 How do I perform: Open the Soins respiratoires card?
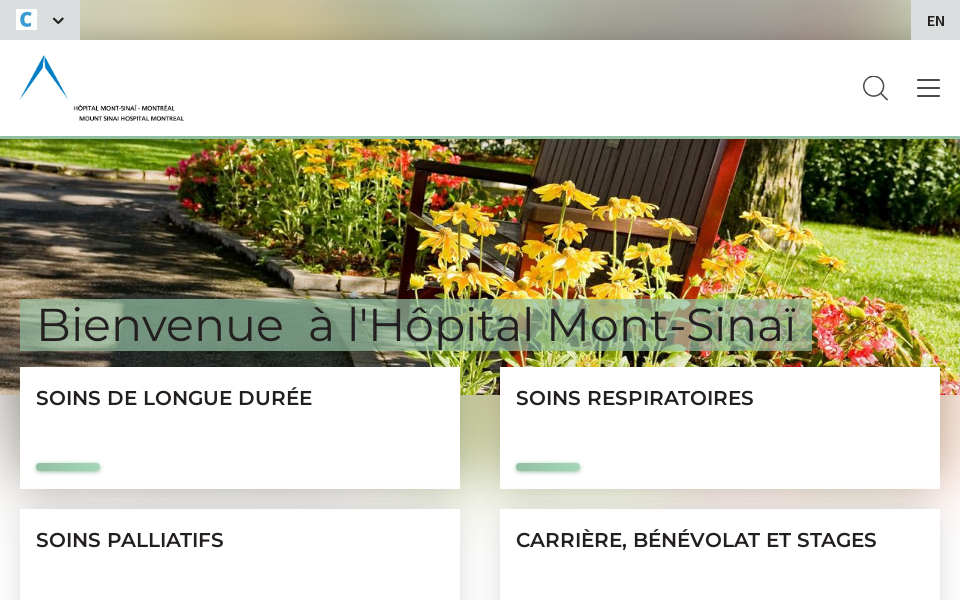[x=720, y=428]
